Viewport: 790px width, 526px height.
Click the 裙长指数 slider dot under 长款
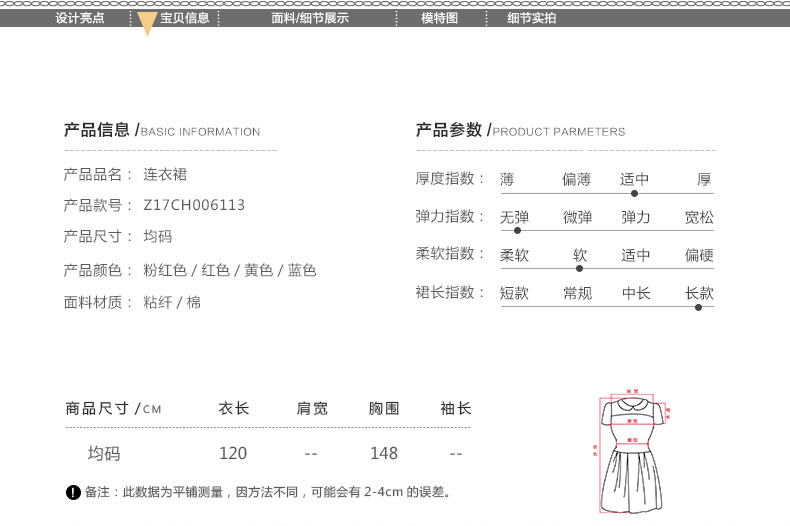[698, 307]
